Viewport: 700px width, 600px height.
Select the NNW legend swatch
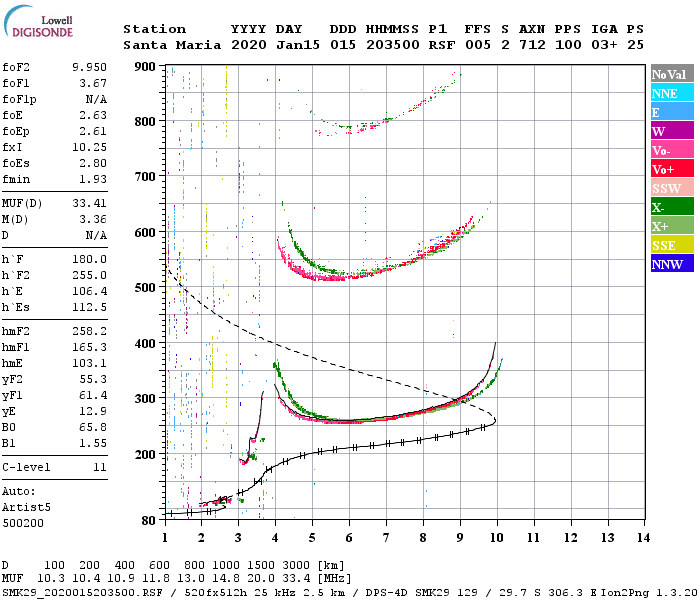672,263
